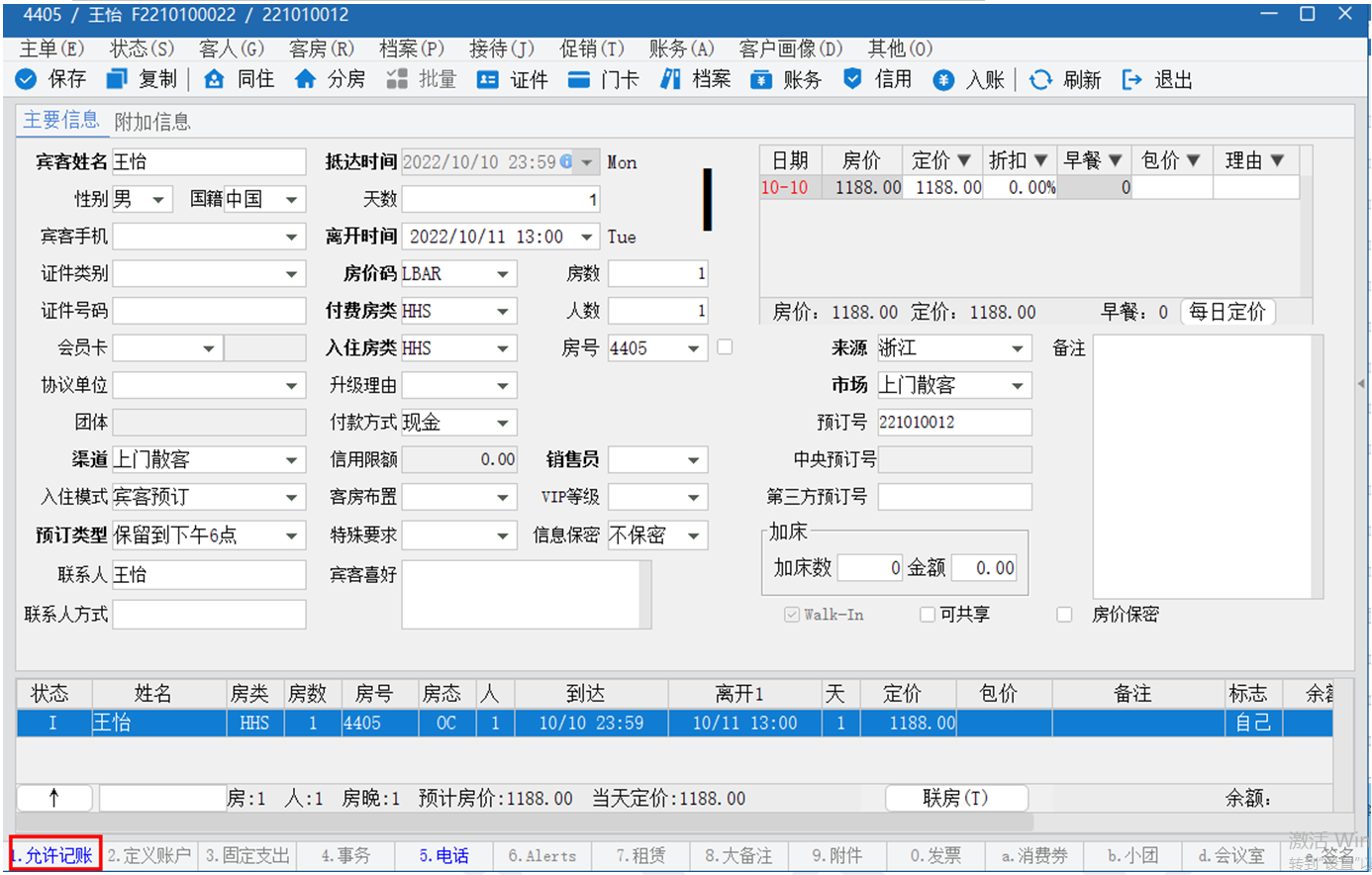The height and width of the screenshot is (875, 1372).
Task: Click the 门卡 key card toolbar icon
Action: click(x=579, y=79)
